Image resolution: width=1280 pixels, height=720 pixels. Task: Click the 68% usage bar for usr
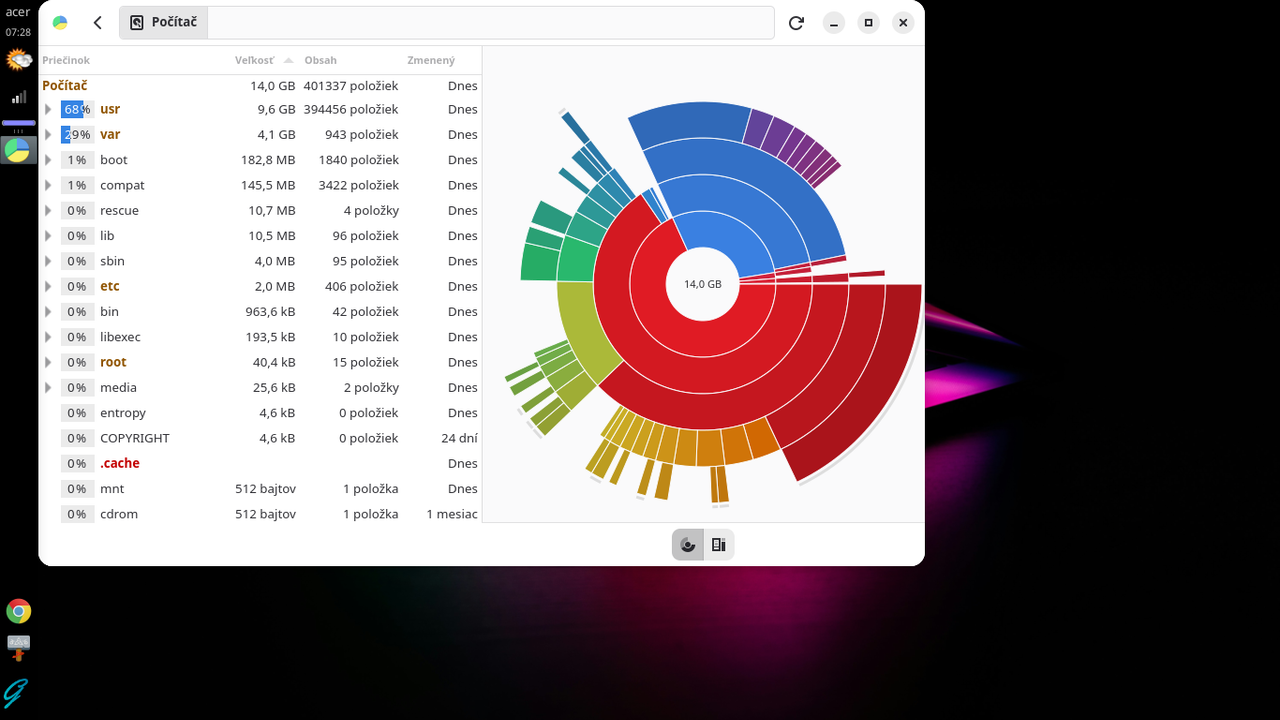[x=77, y=109]
